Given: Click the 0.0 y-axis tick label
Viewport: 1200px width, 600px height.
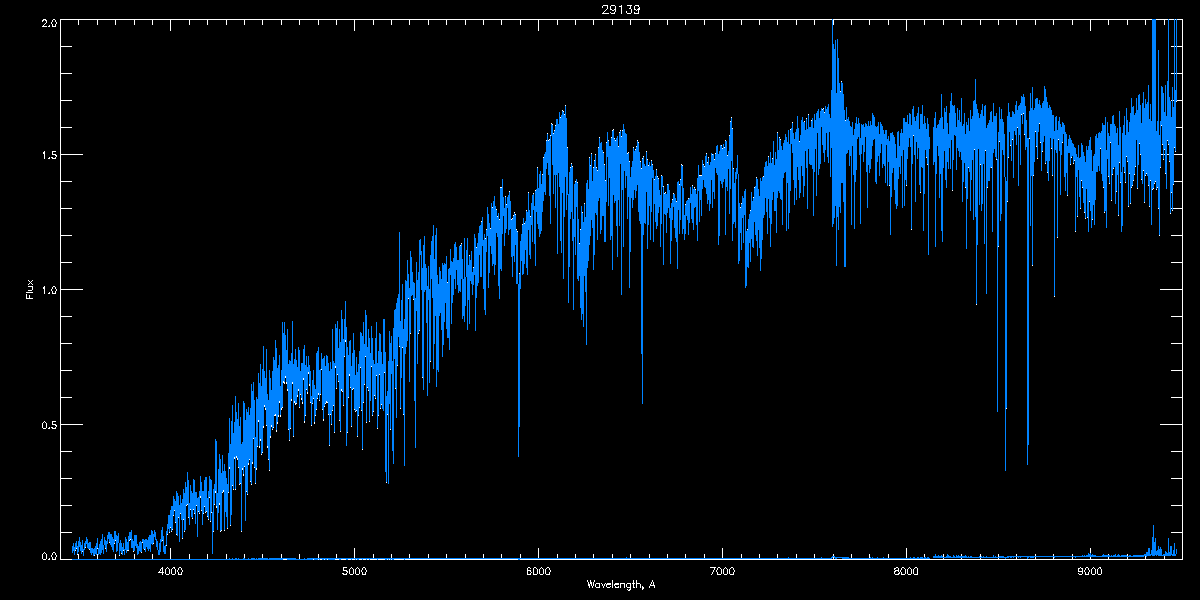Looking at the screenshot, I should pos(47,555).
